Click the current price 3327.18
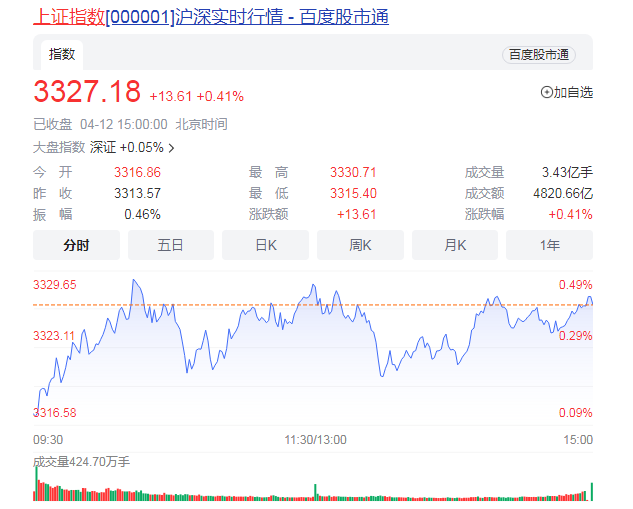633x509 pixels. pos(87,92)
